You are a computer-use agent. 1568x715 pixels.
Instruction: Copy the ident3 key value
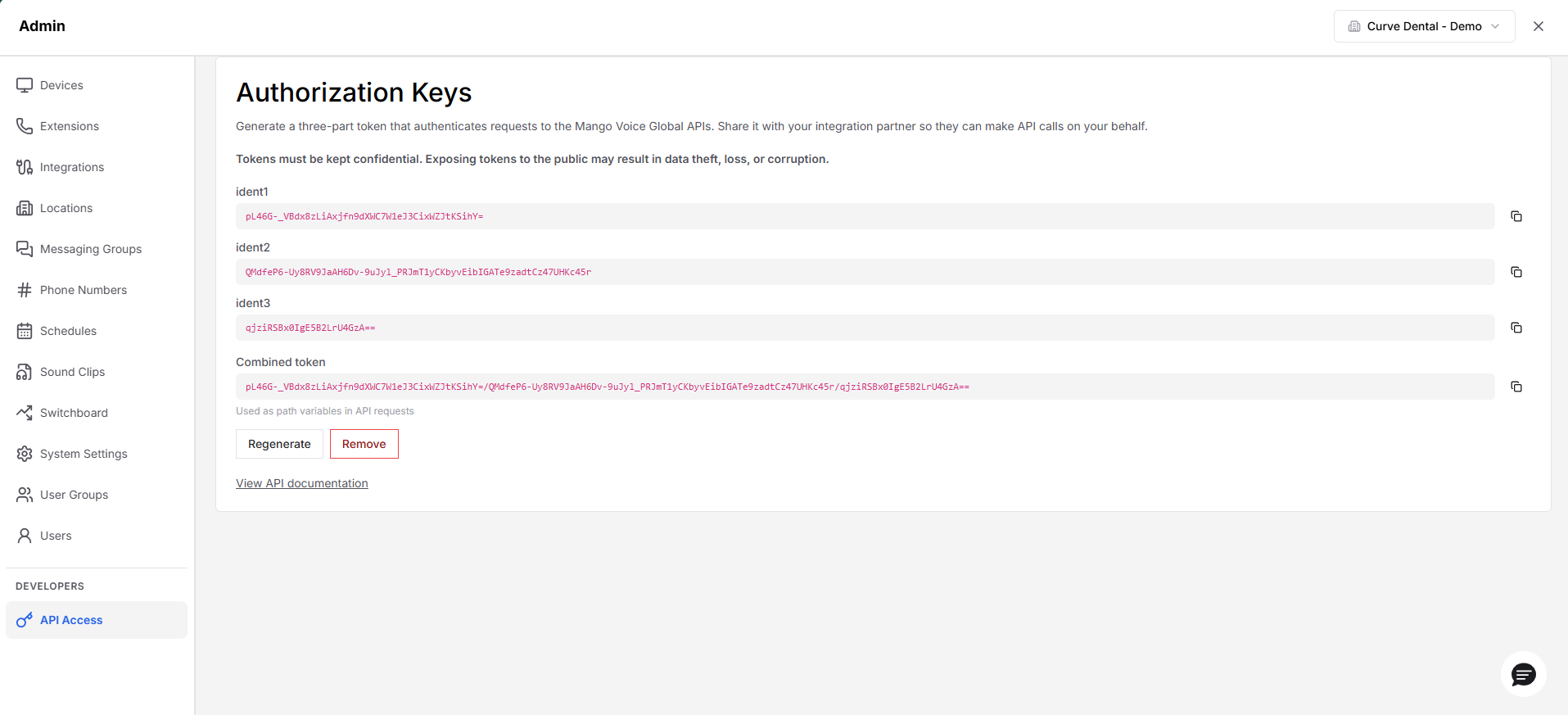pos(1516,328)
